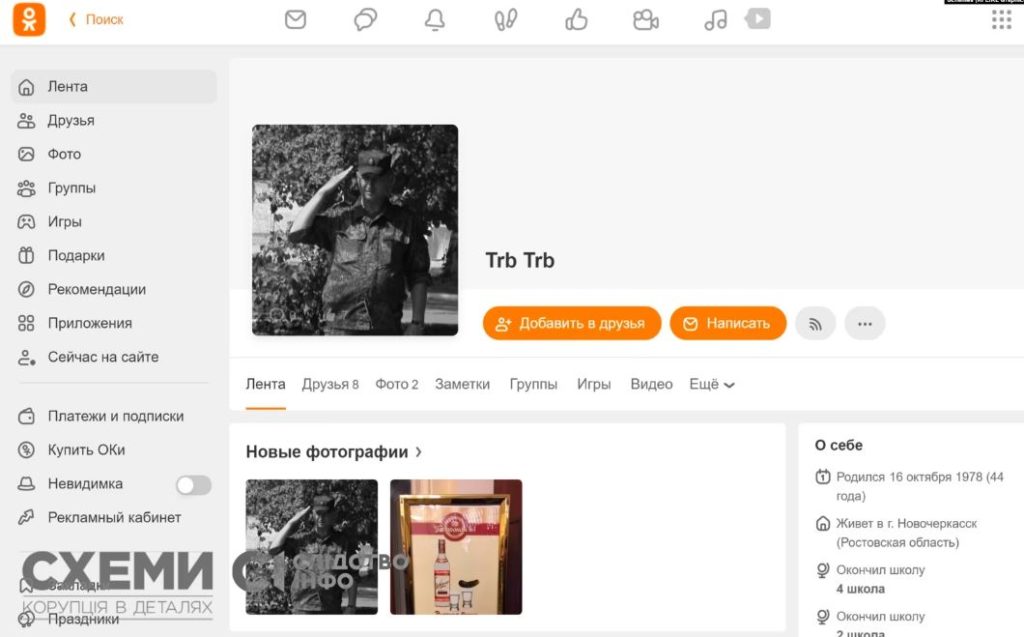Click the Добавить в друзья button

click(x=571, y=323)
